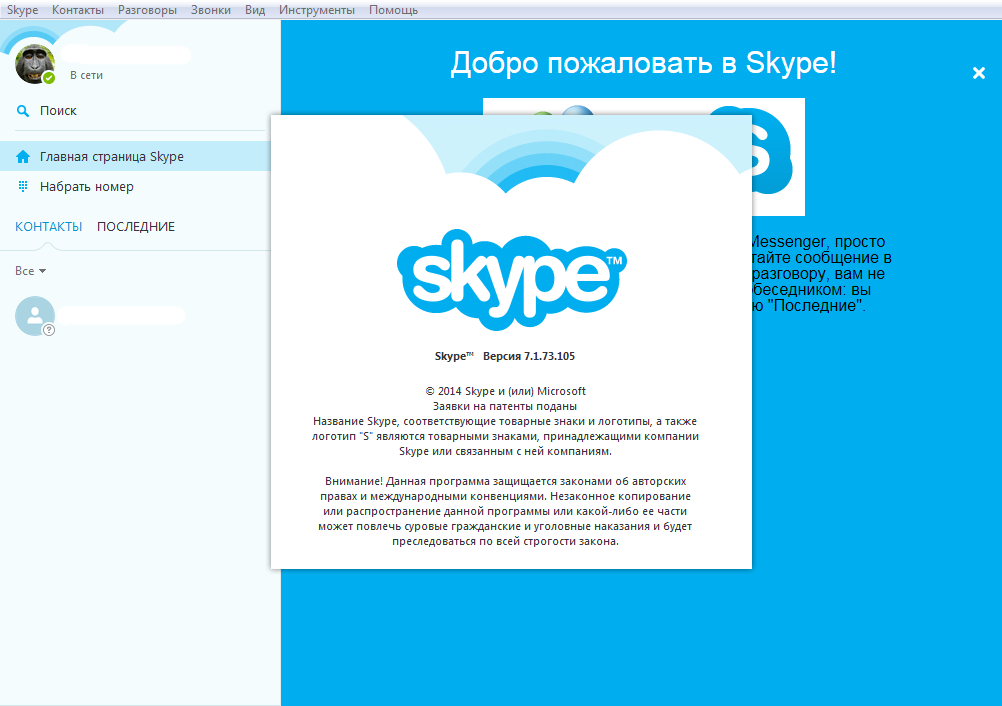Click the Skype logo in About dialog

point(511,279)
